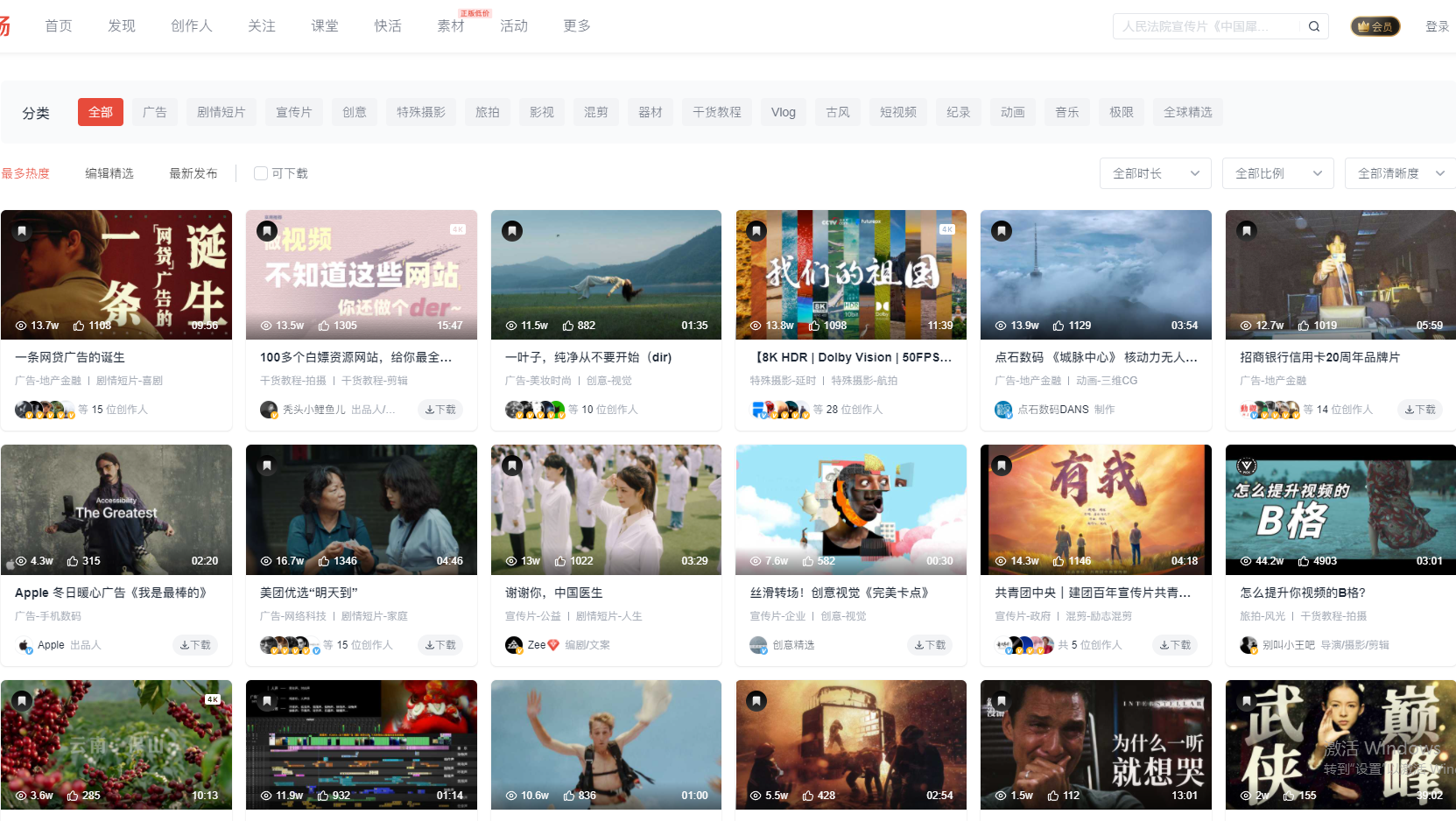Image resolution: width=1456 pixels, height=821 pixels.
Task: Open the 全部比例 dropdown
Action: [x=1277, y=173]
